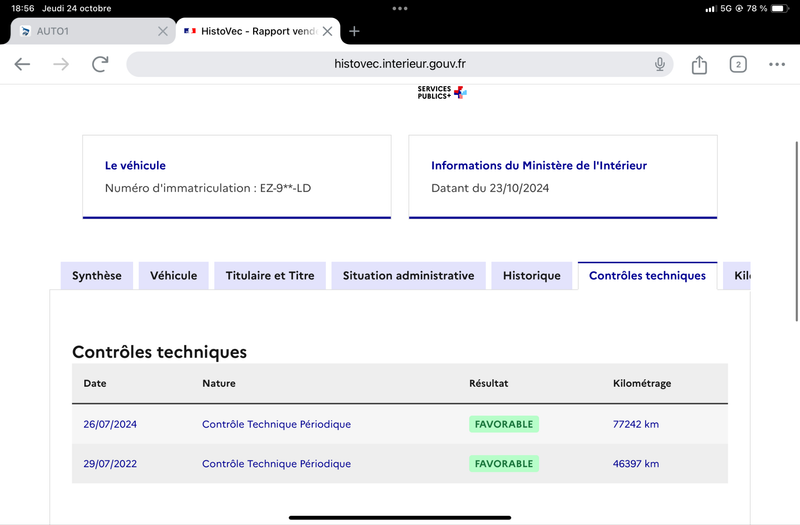Screen dimensions: 800x525
Task: Click the FAVORABLE badge for 29/07/2022
Action: click(x=504, y=464)
